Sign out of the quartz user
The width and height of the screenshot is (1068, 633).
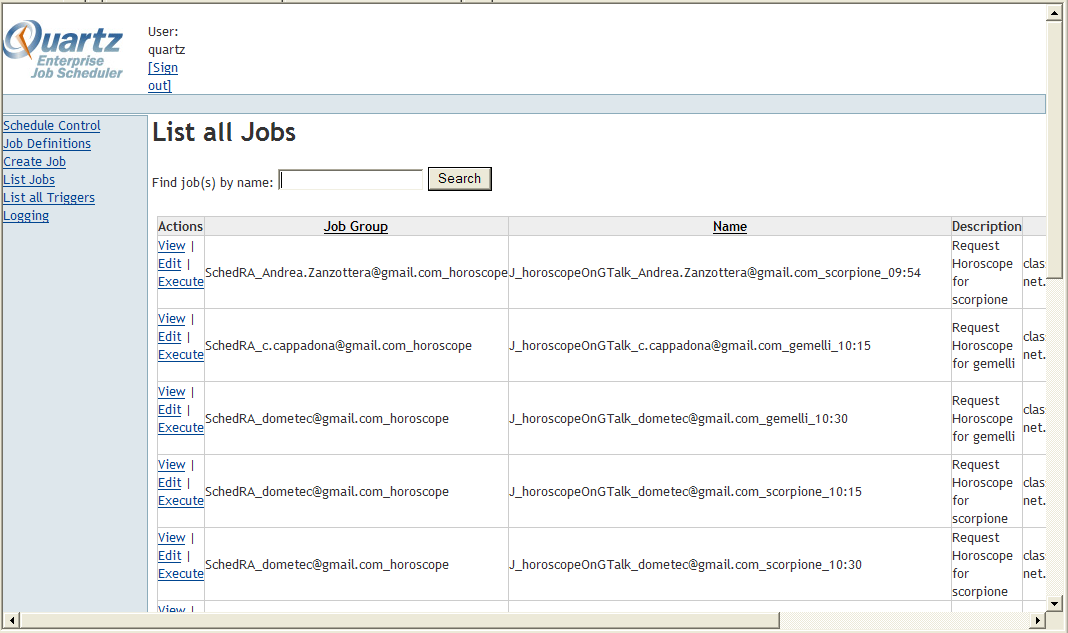[x=162, y=77]
